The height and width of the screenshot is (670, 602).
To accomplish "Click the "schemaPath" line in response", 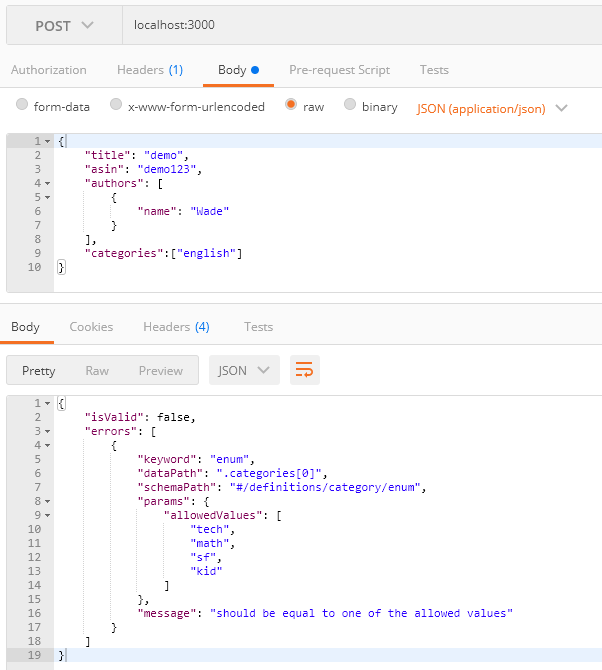I will (282, 487).
